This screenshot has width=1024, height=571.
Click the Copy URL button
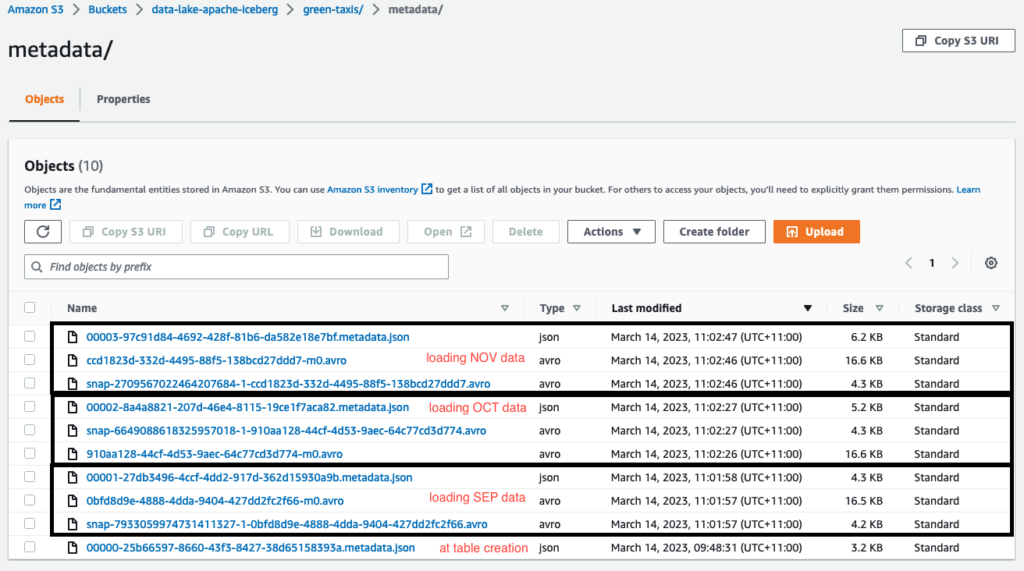pos(240,231)
